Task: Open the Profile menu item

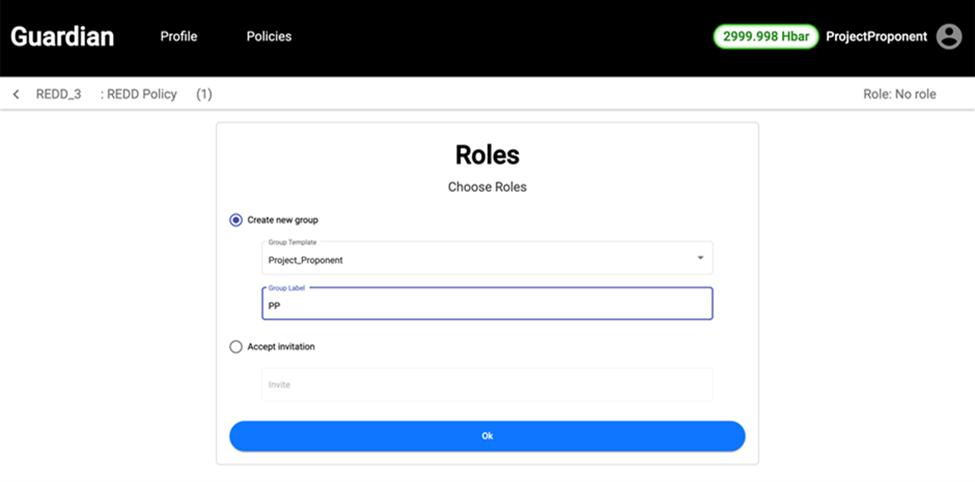Action: coord(179,37)
